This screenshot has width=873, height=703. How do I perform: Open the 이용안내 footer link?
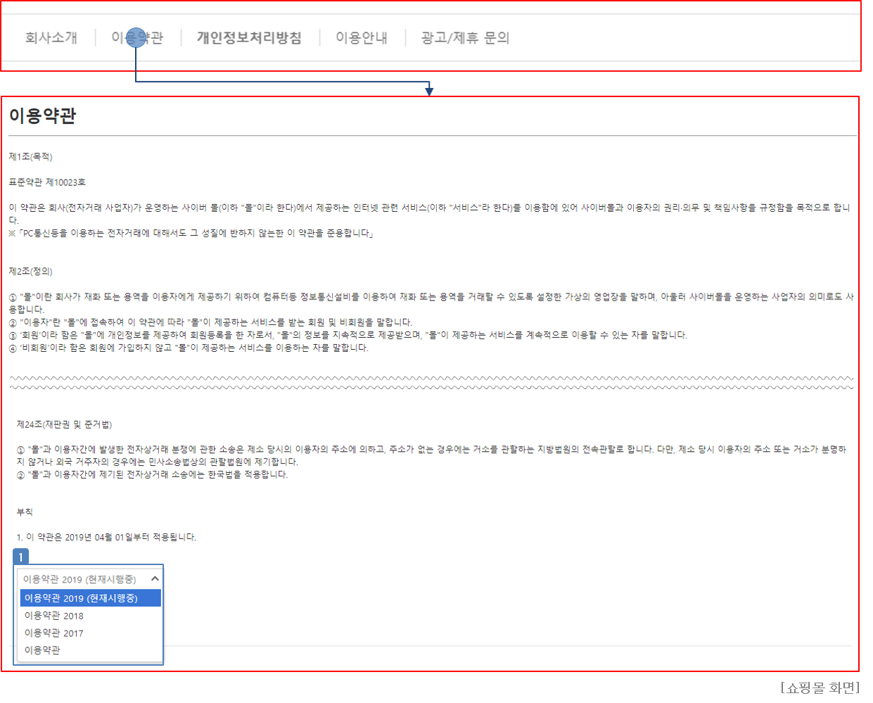(x=361, y=38)
